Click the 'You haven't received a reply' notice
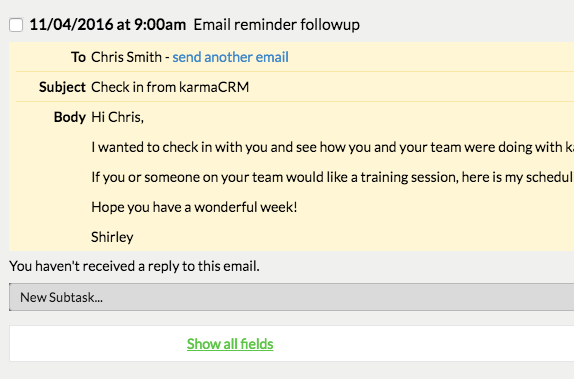 [x=134, y=266]
